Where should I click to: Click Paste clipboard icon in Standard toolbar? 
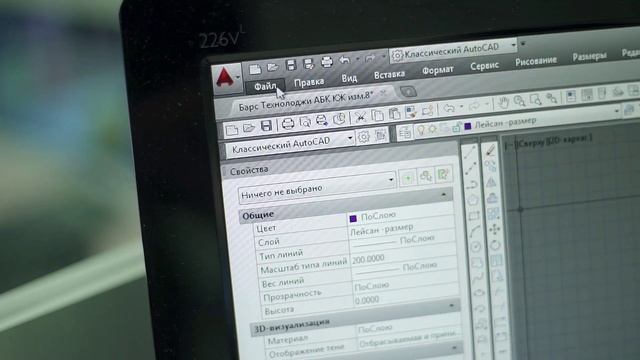[394, 113]
